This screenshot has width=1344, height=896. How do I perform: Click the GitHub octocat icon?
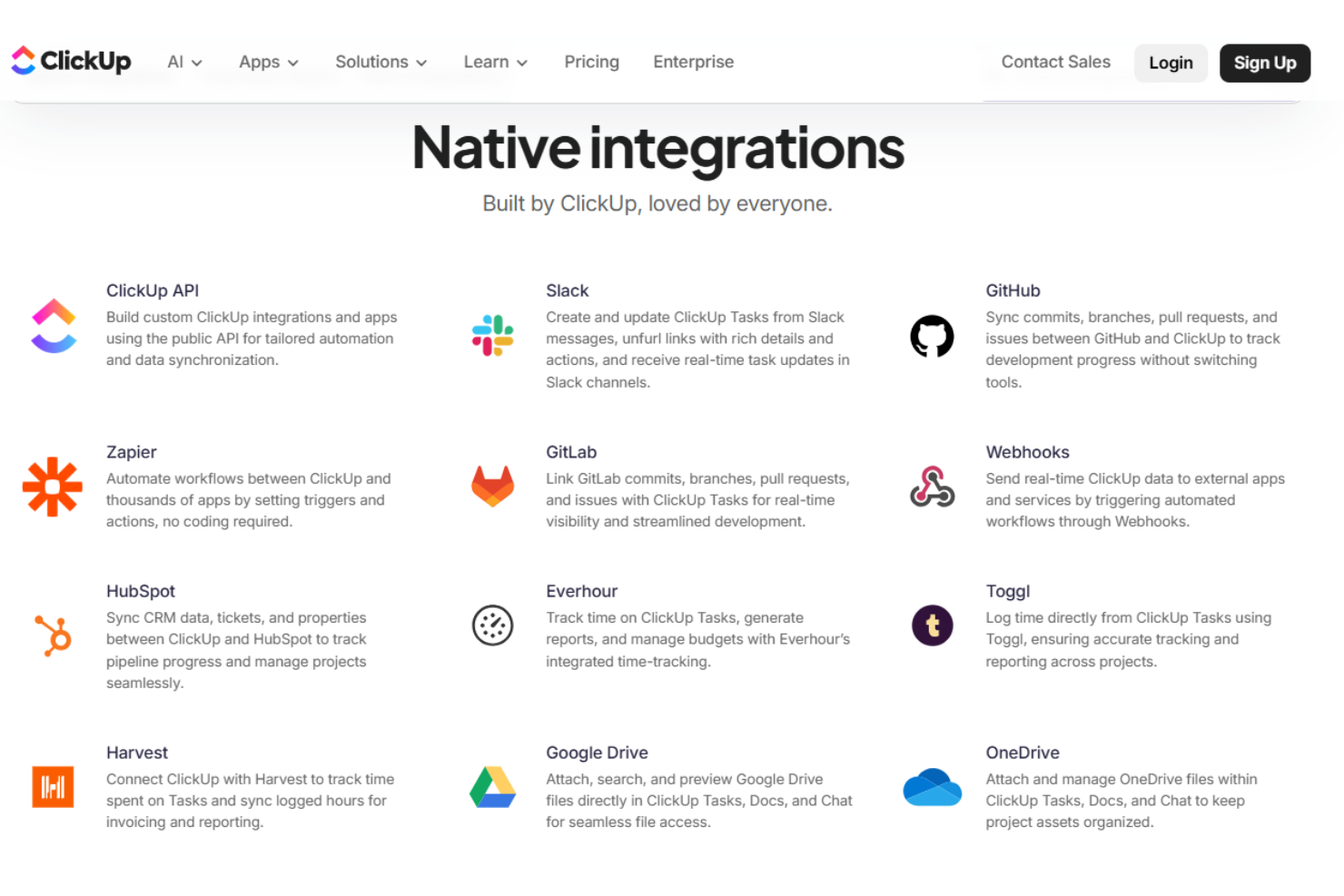pos(932,336)
